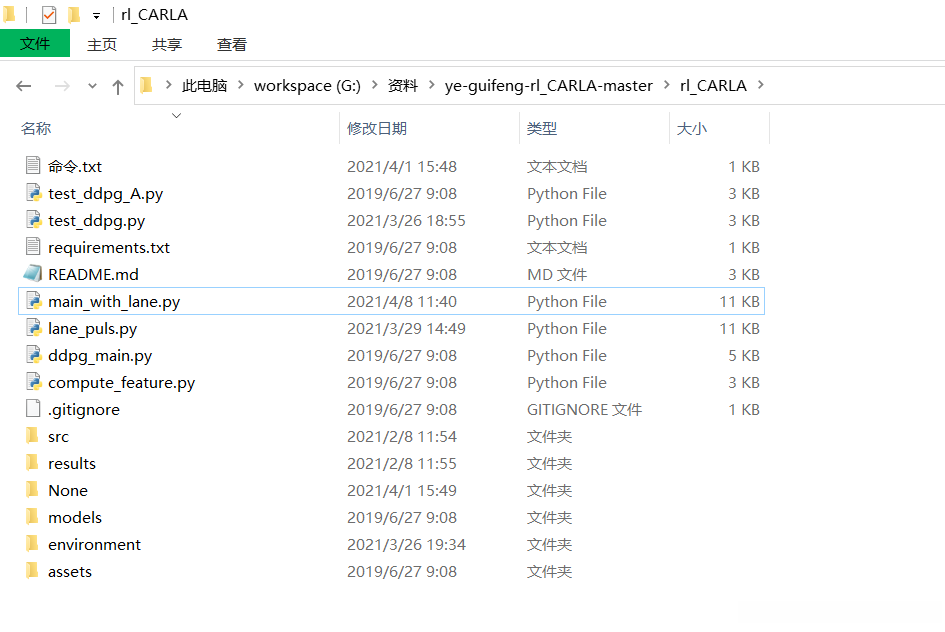Switch to the 查看 ribbon tab
Screen dimensions: 945x632
coord(232,45)
